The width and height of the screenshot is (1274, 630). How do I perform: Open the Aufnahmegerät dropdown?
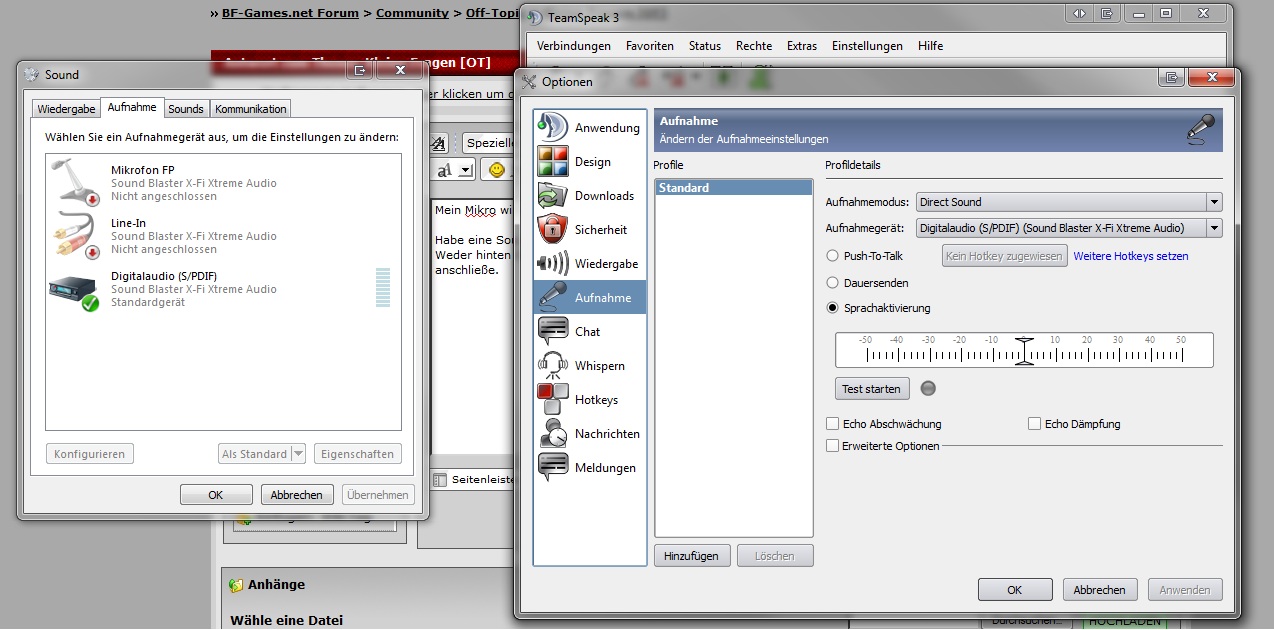1069,228
